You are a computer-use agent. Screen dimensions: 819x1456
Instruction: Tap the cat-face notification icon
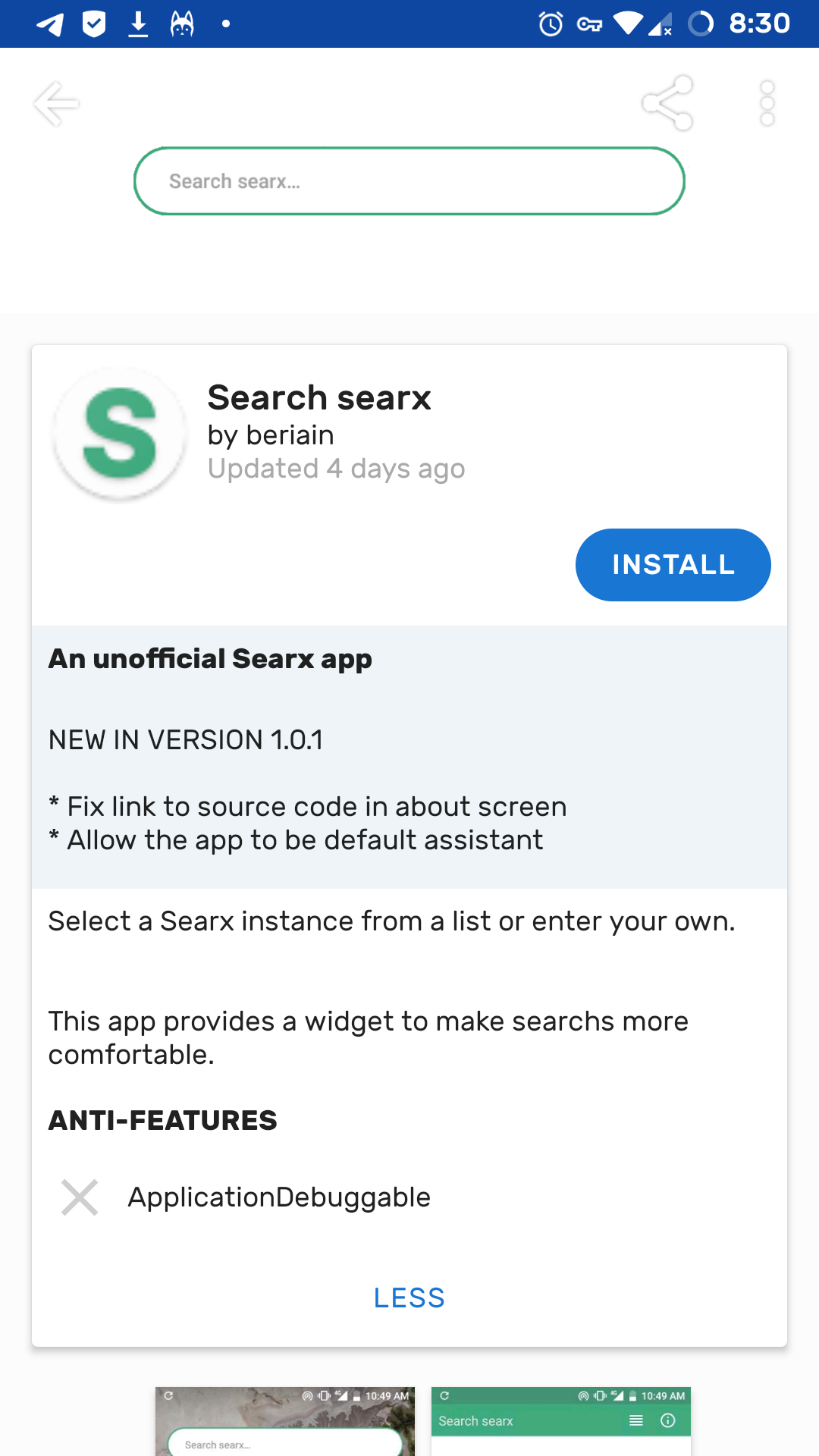182,24
